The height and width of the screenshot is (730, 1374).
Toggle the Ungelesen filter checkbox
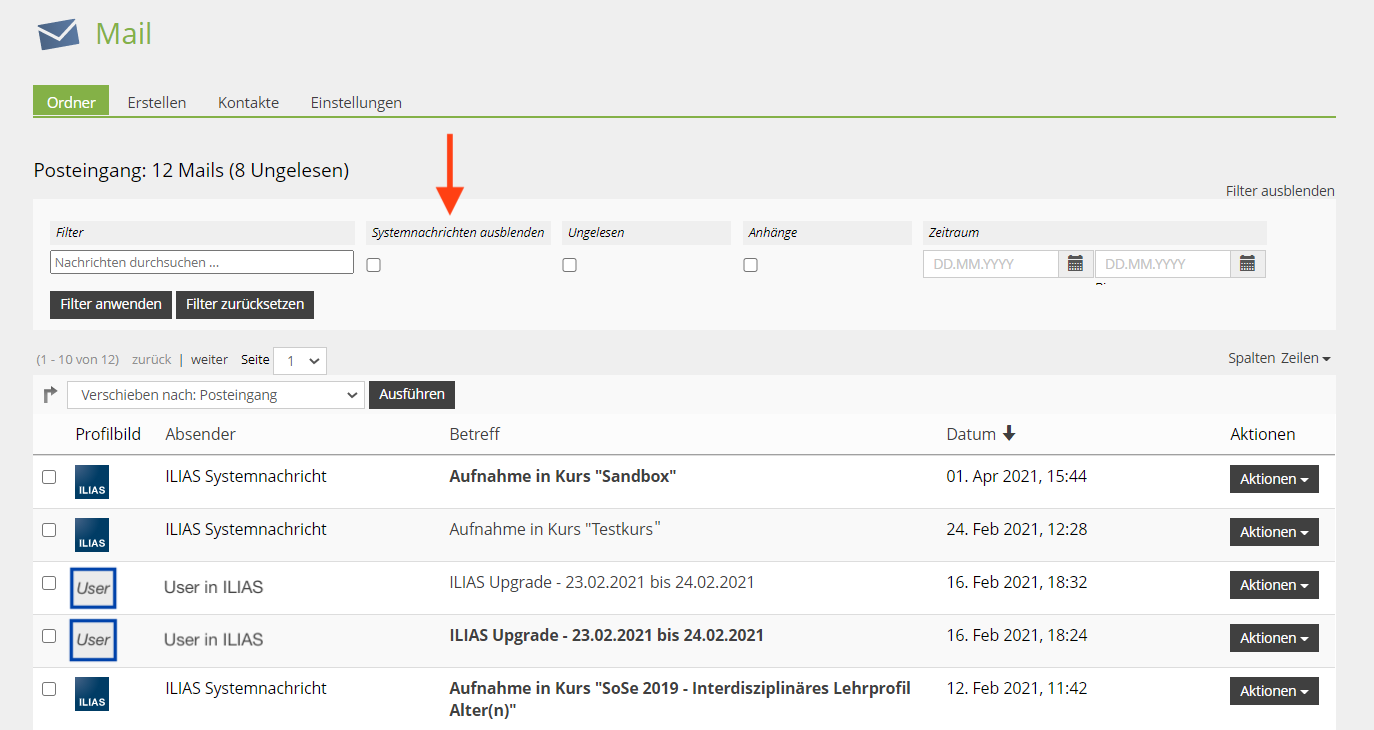(x=569, y=265)
